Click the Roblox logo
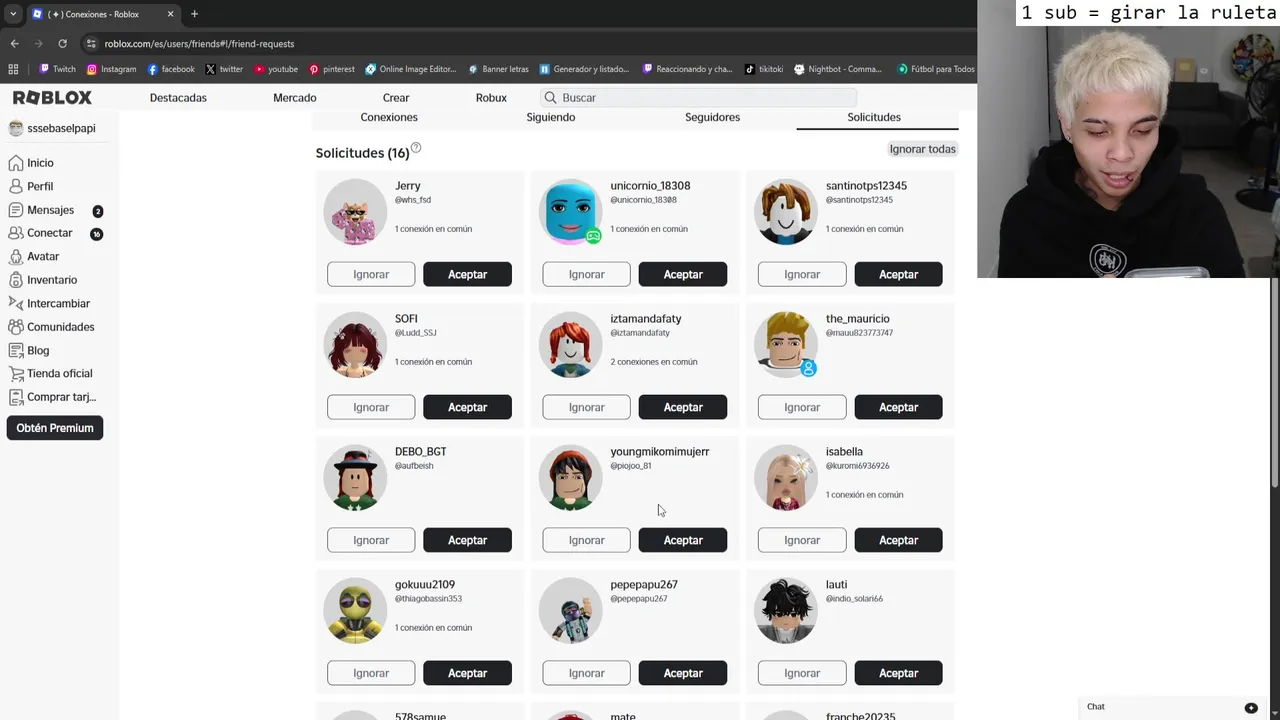 52,97
